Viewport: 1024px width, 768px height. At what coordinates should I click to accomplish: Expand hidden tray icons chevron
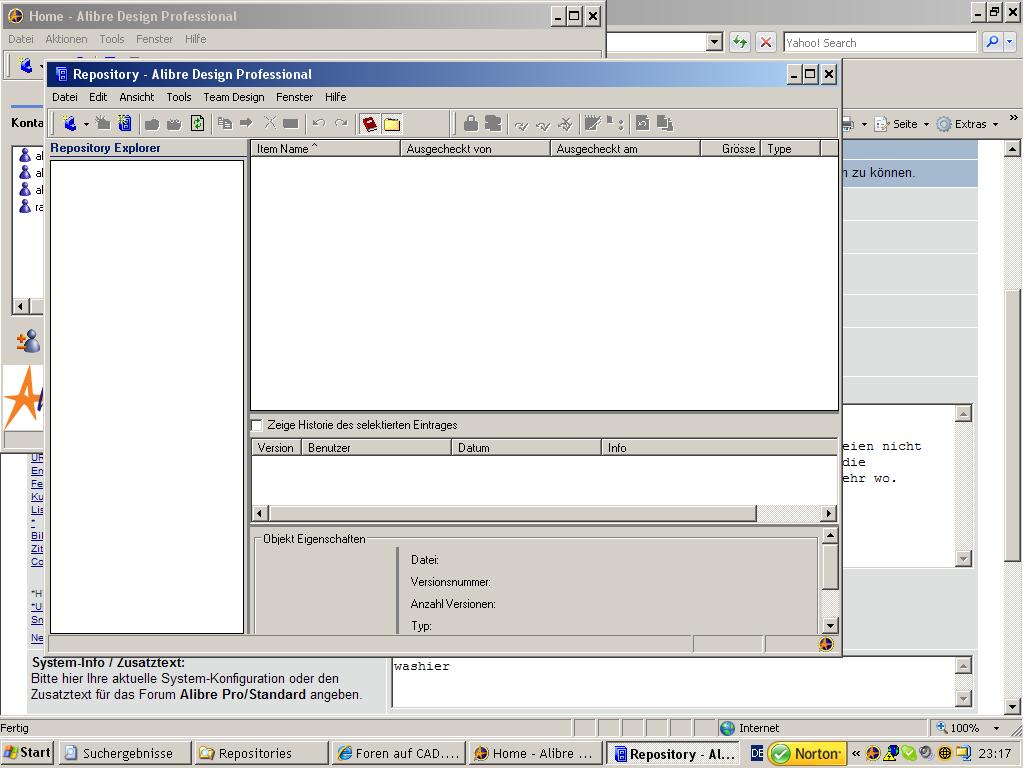click(x=856, y=754)
